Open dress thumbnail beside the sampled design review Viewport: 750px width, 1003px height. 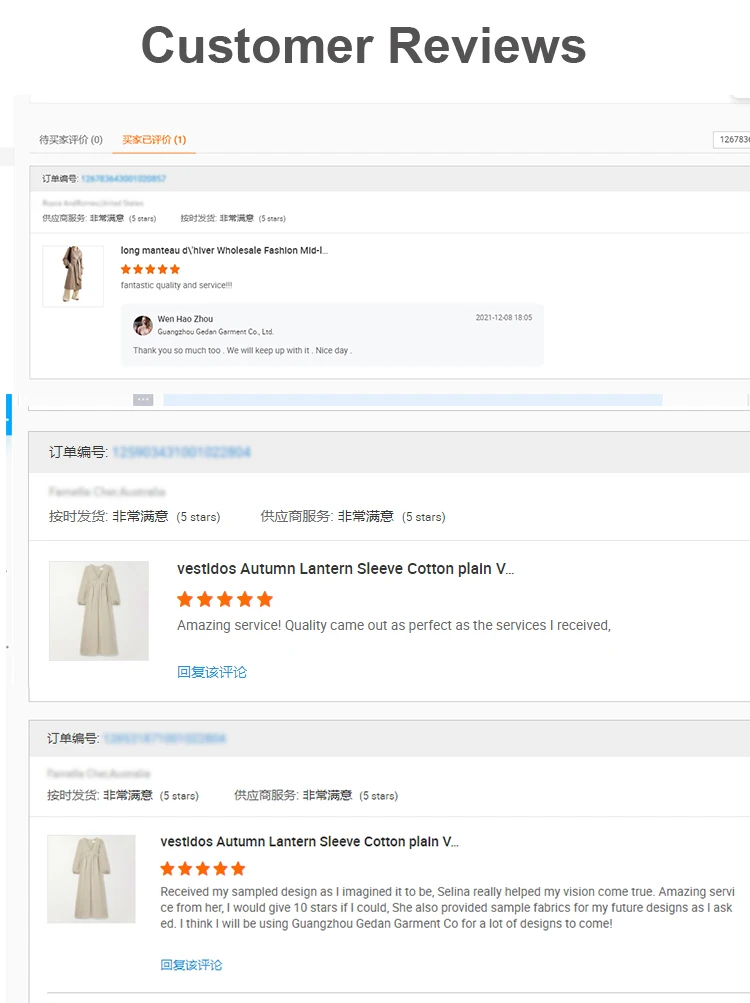91,879
